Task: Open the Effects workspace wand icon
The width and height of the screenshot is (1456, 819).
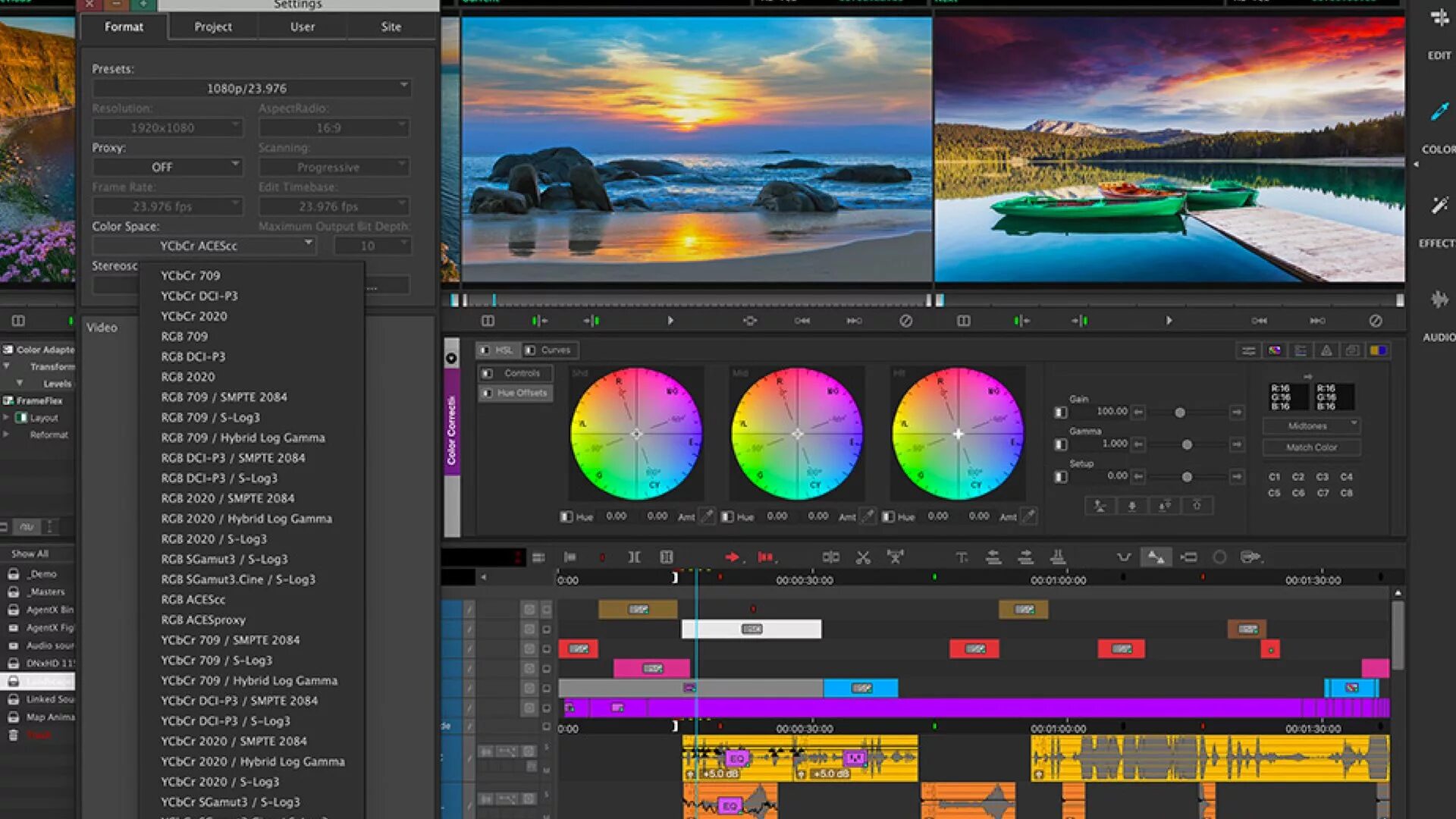Action: coord(1439,206)
